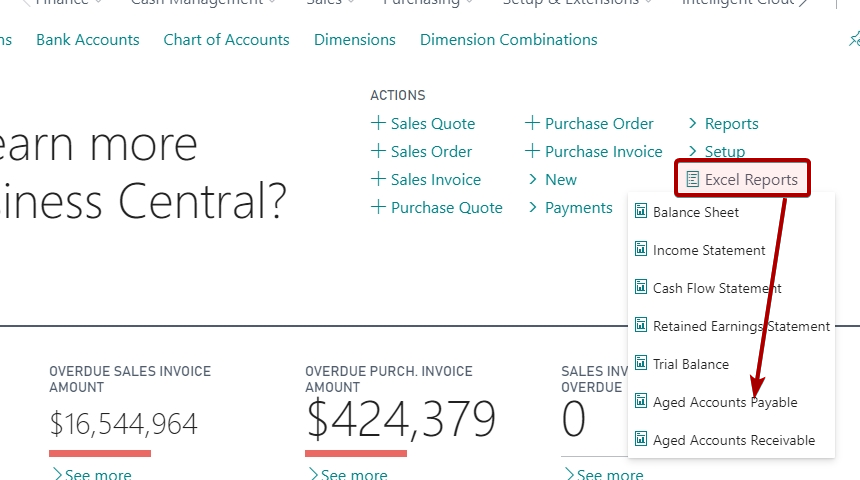The width and height of the screenshot is (860, 480).
Task: Click the Aged Accounts Payable icon
Action: [641, 401]
